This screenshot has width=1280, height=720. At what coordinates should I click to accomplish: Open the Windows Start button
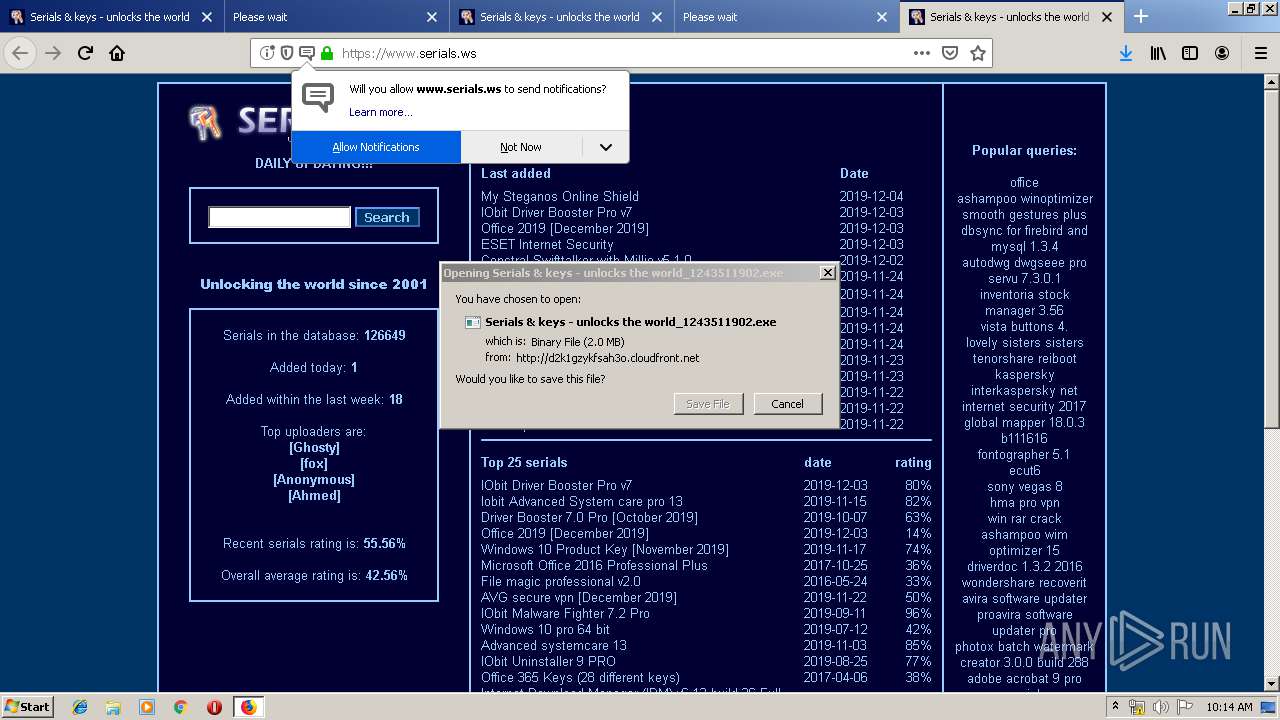pos(28,706)
